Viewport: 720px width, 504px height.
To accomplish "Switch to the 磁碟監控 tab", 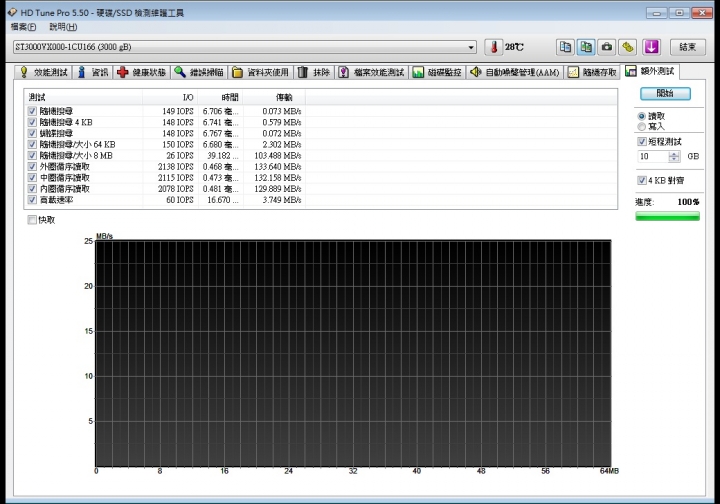I will 438,72.
